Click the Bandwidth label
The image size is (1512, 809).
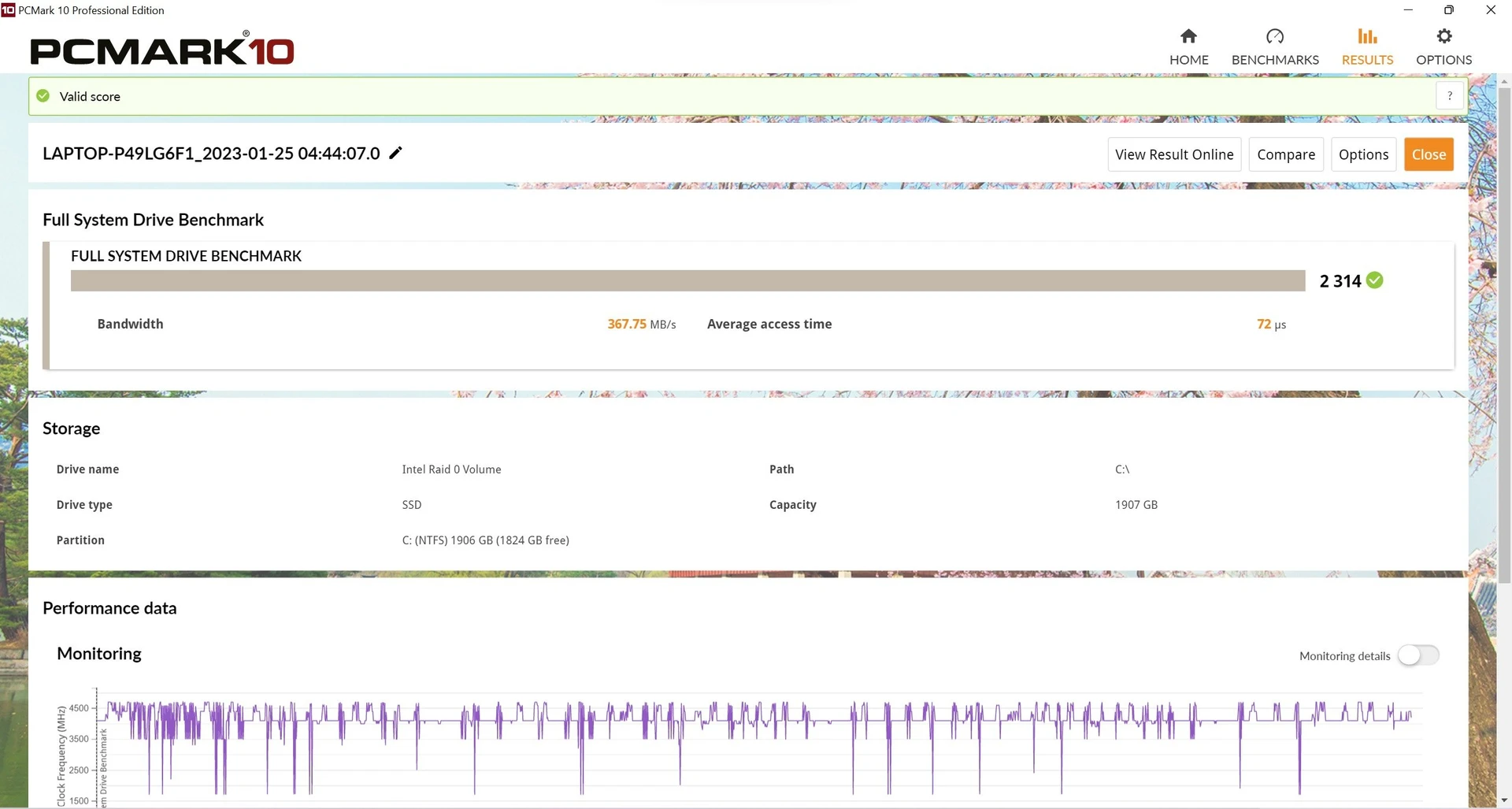click(130, 324)
